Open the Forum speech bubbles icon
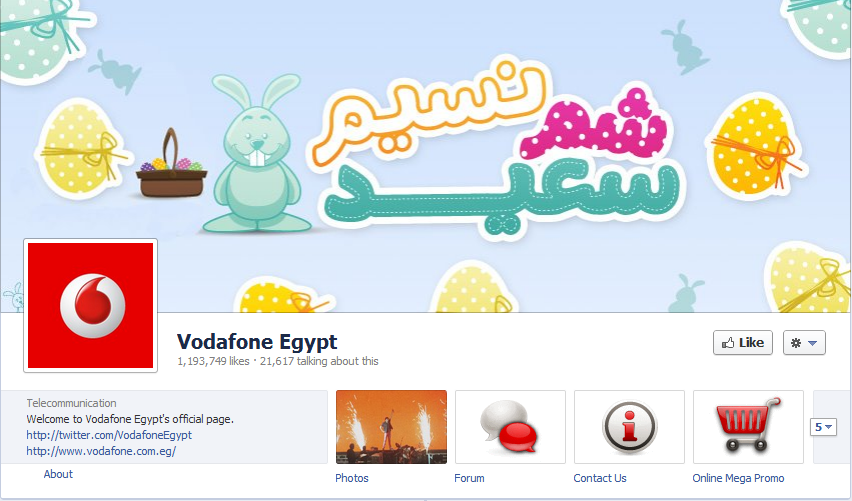Image resolution: width=852 pixels, height=501 pixels. pyautogui.click(x=510, y=427)
